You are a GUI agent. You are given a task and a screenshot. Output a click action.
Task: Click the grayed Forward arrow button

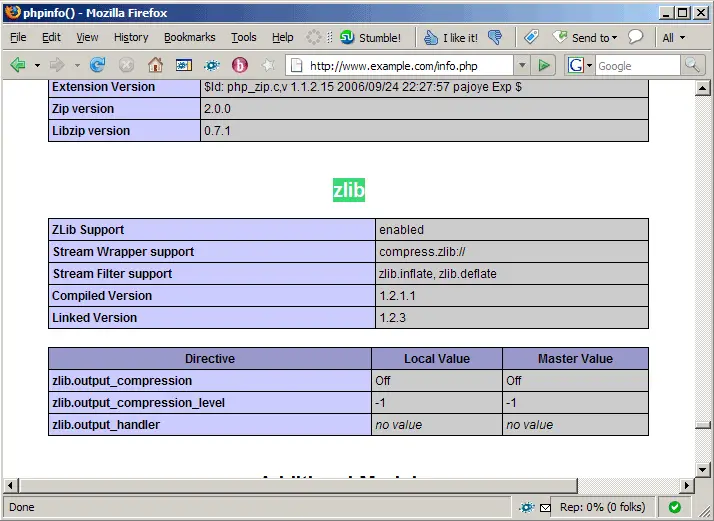57,65
